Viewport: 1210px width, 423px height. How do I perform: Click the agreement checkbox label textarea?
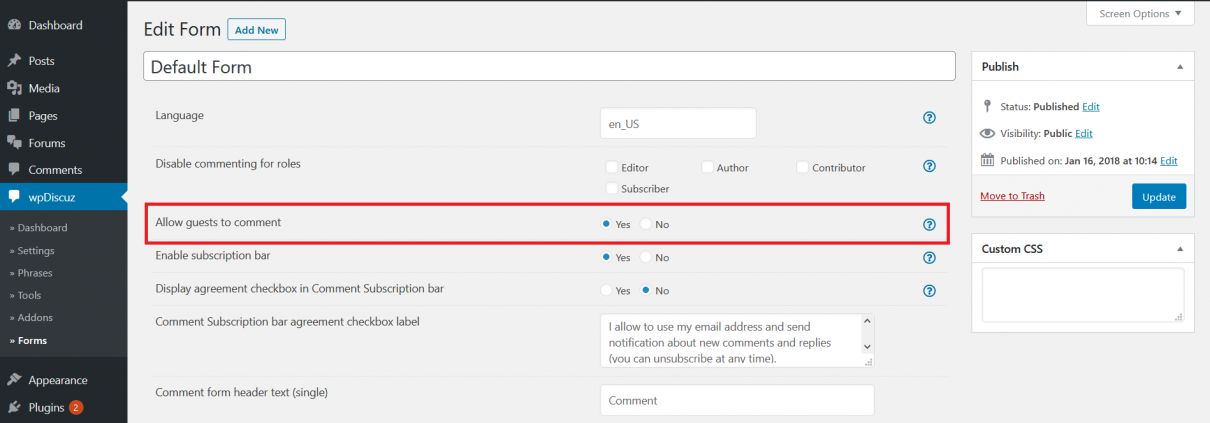738,341
